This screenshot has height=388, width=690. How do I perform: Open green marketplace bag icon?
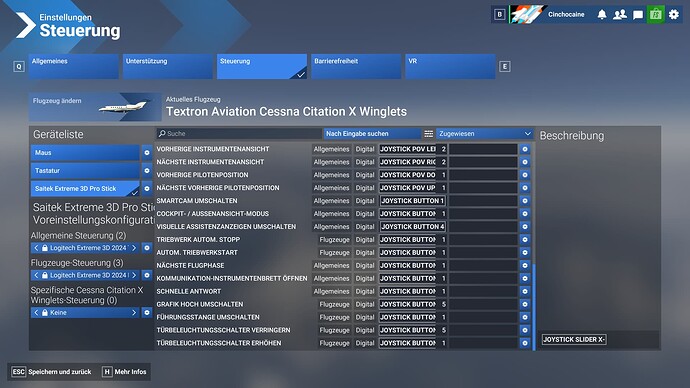pos(656,15)
